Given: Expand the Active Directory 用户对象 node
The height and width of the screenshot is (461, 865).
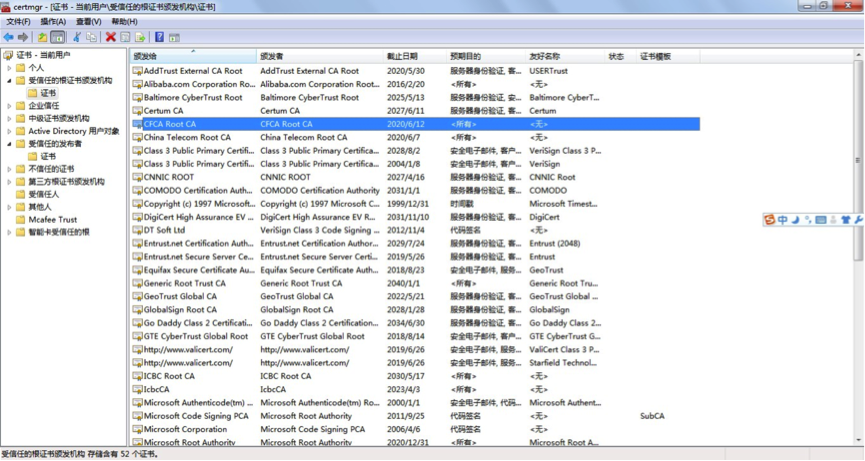Looking at the screenshot, I should [x=9, y=131].
